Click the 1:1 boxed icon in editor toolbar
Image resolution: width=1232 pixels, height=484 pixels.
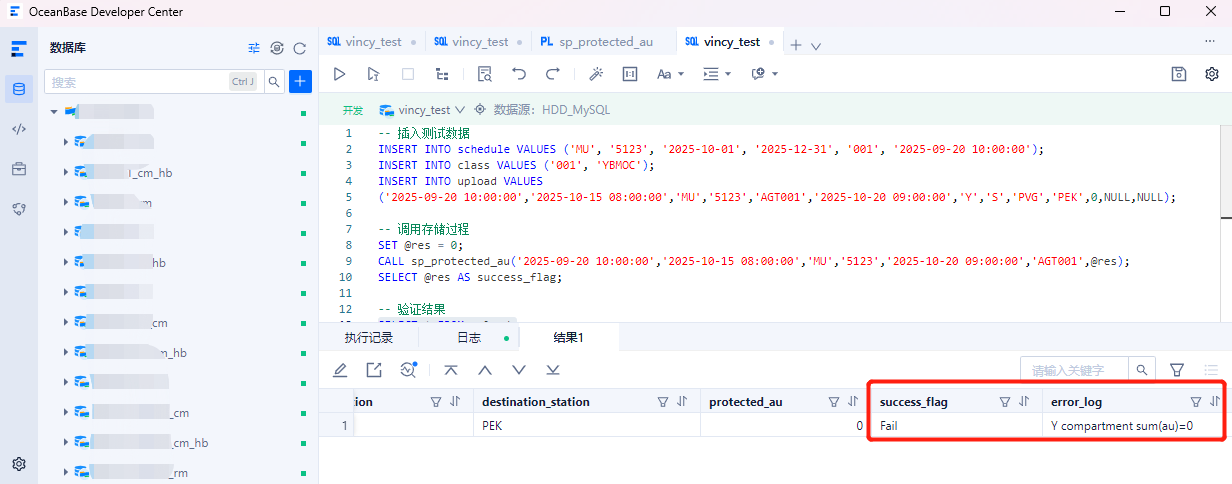630,74
